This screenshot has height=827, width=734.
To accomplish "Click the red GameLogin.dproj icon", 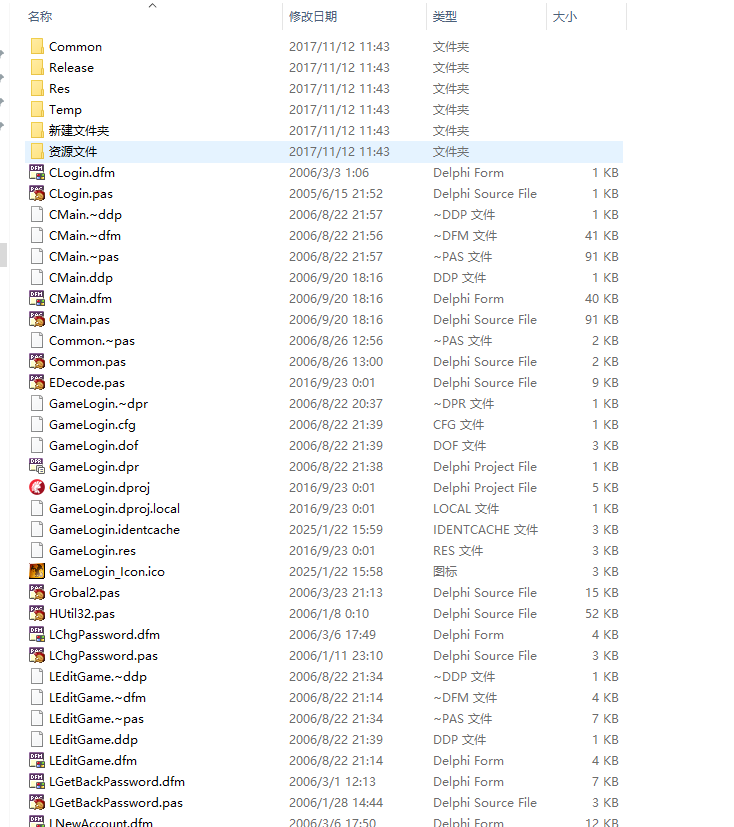I will pyautogui.click(x=37, y=487).
